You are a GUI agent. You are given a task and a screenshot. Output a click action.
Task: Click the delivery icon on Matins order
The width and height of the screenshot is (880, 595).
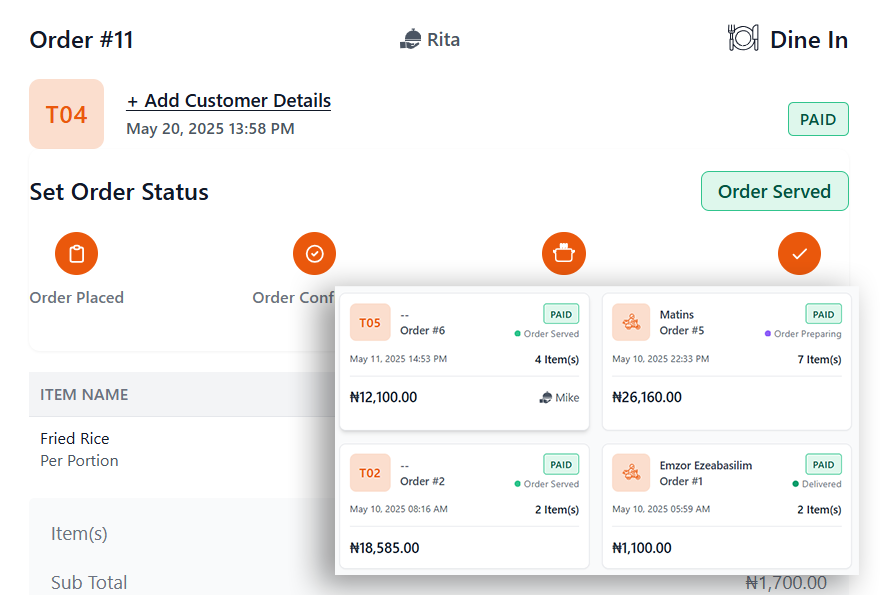click(632, 323)
